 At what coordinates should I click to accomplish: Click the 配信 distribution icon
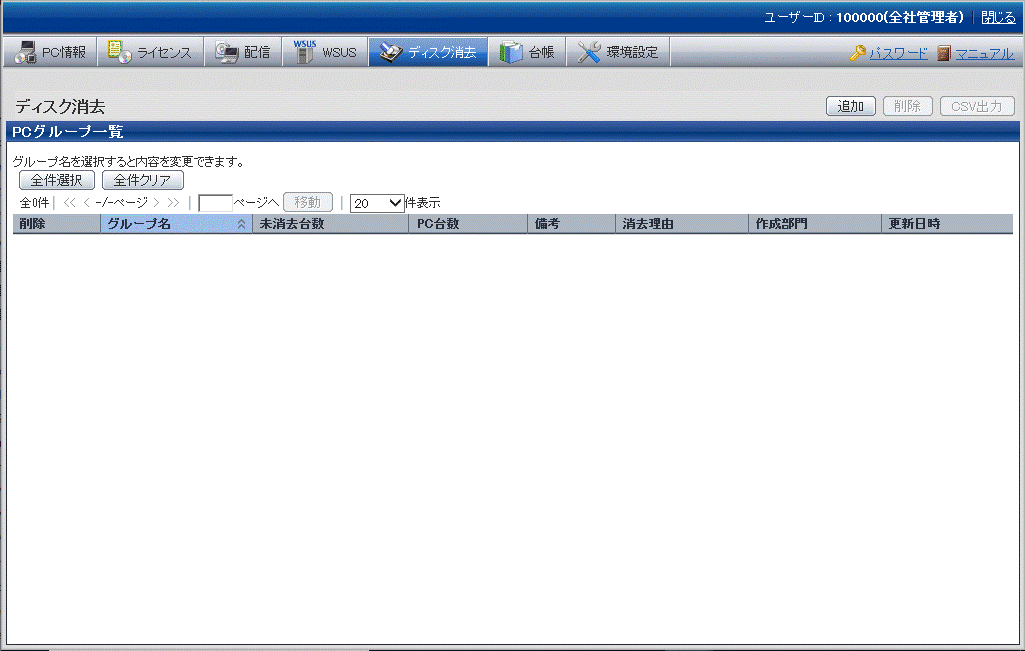point(227,52)
